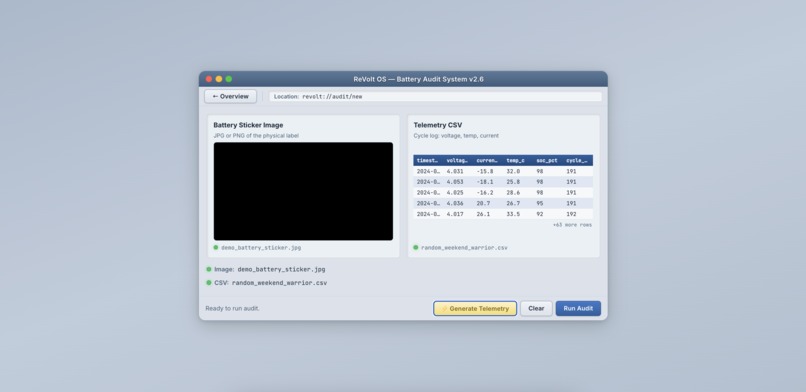
Task: Select current cell -15.8
Action: [x=485, y=171]
